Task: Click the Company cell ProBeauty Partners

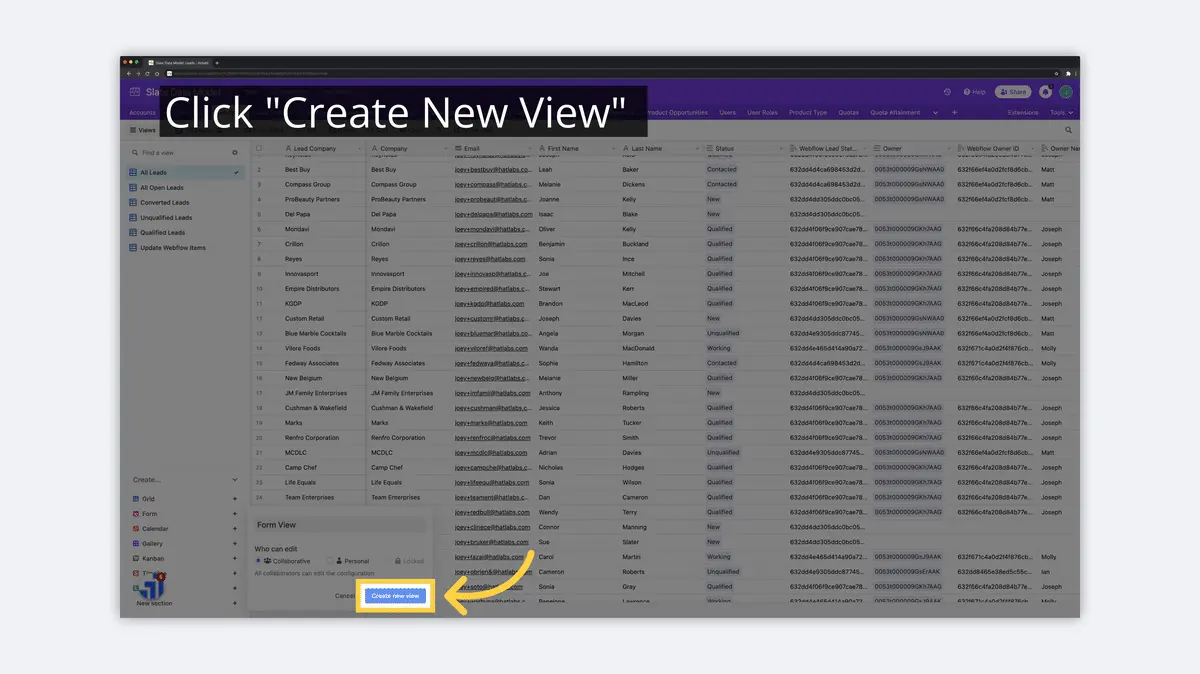Action: coord(397,199)
